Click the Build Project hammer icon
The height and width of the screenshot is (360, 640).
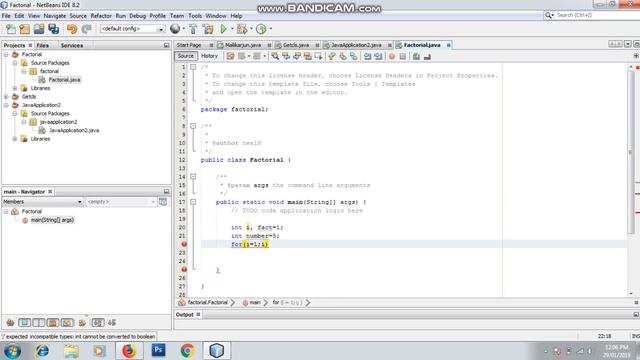(x=193, y=29)
